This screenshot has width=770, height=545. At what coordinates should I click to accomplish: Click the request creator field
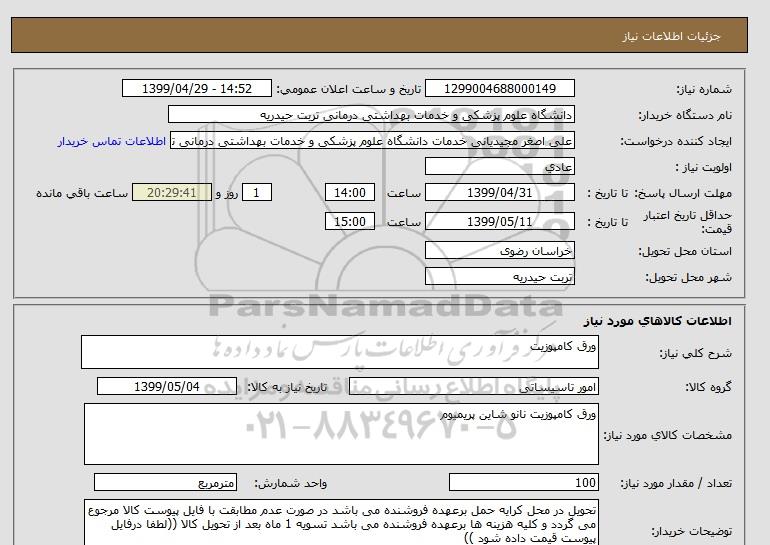click(372, 141)
